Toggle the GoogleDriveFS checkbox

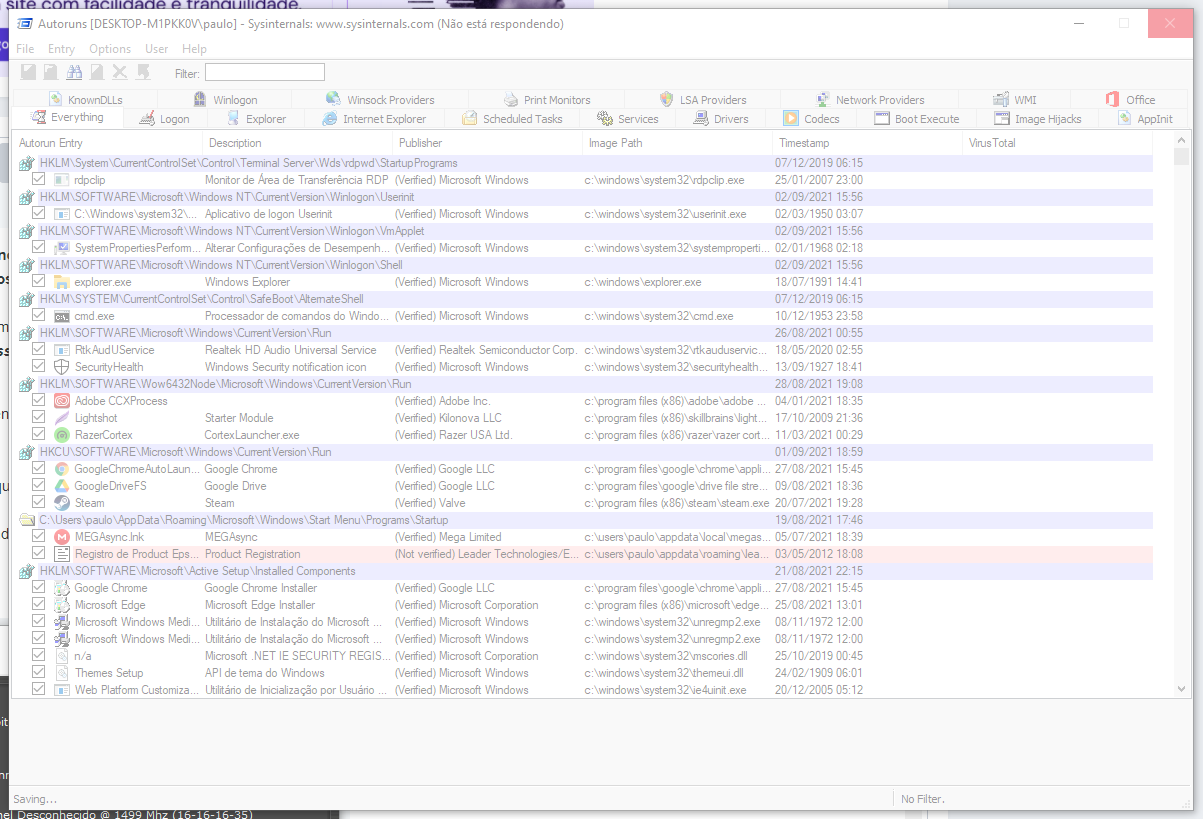[x=39, y=486]
